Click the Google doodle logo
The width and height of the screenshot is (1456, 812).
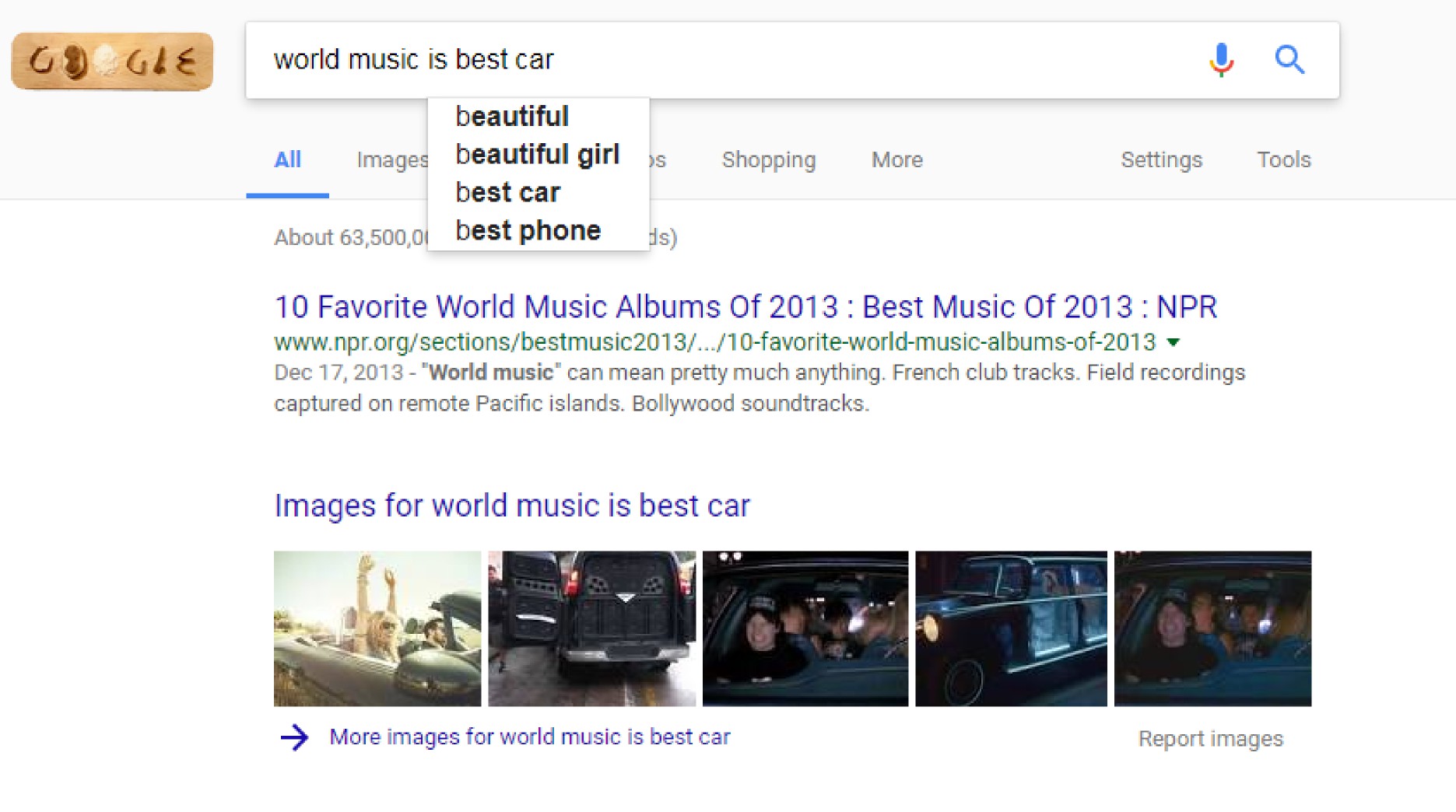[x=112, y=61]
